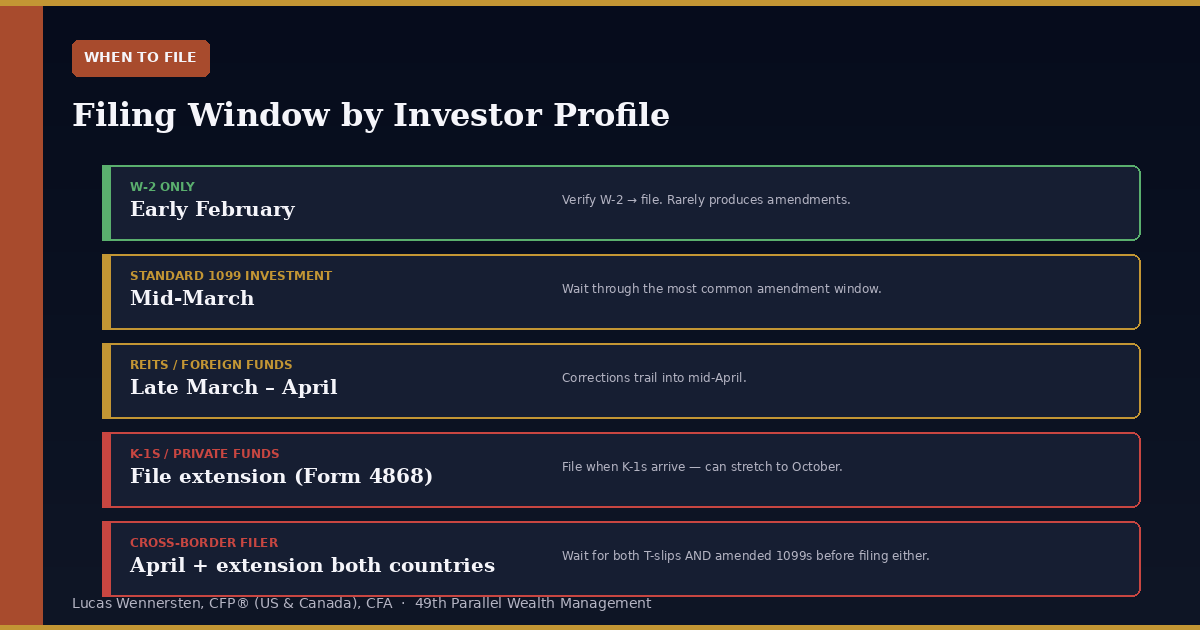
Task: Click the W-2 ONLY label
Action: 162,187
